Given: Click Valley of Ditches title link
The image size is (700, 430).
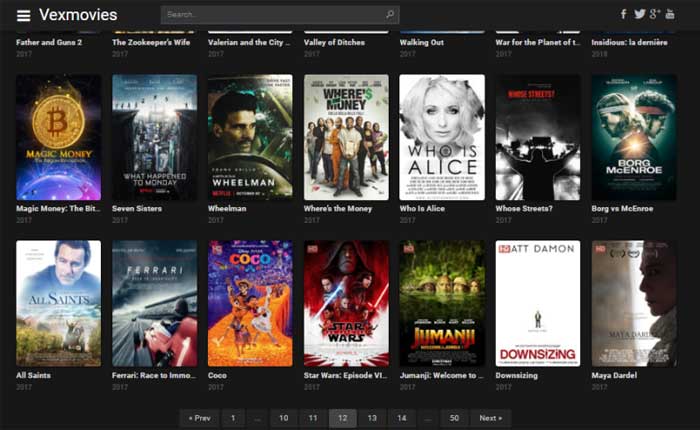Looking at the screenshot, I should 334,42.
